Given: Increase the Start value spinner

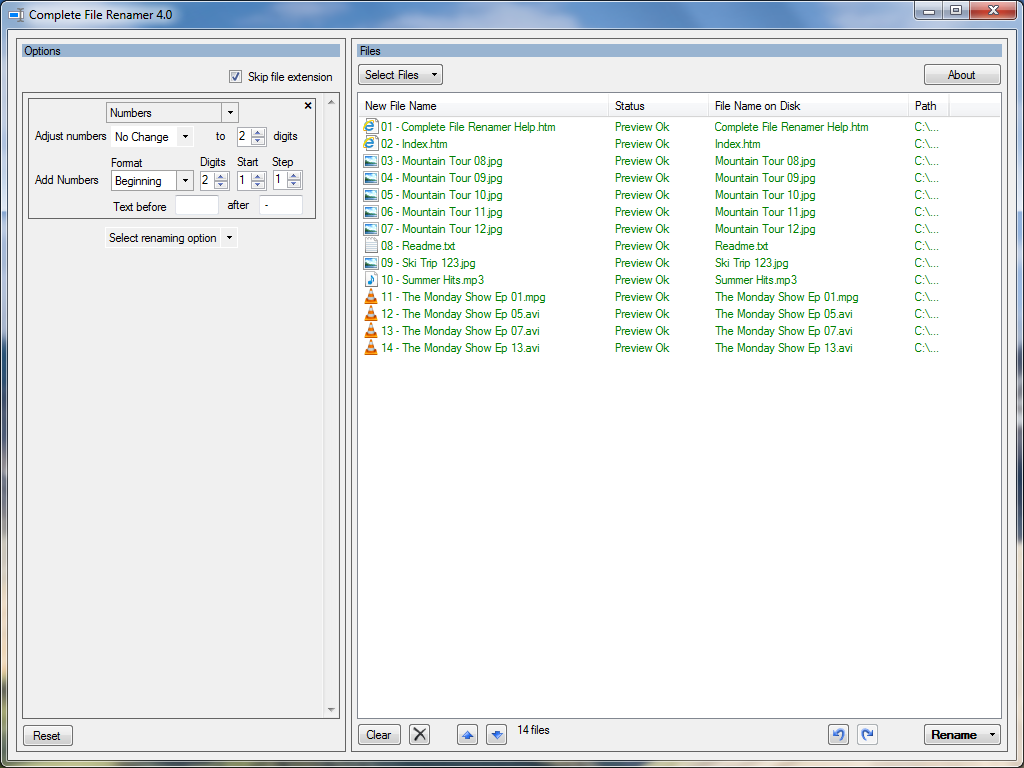Looking at the screenshot, I should click(258, 176).
